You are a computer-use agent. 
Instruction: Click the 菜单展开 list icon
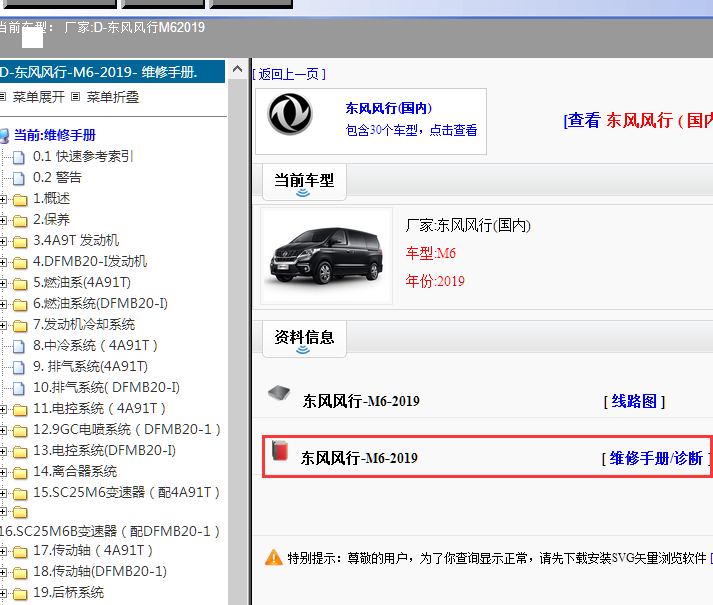point(3,96)
